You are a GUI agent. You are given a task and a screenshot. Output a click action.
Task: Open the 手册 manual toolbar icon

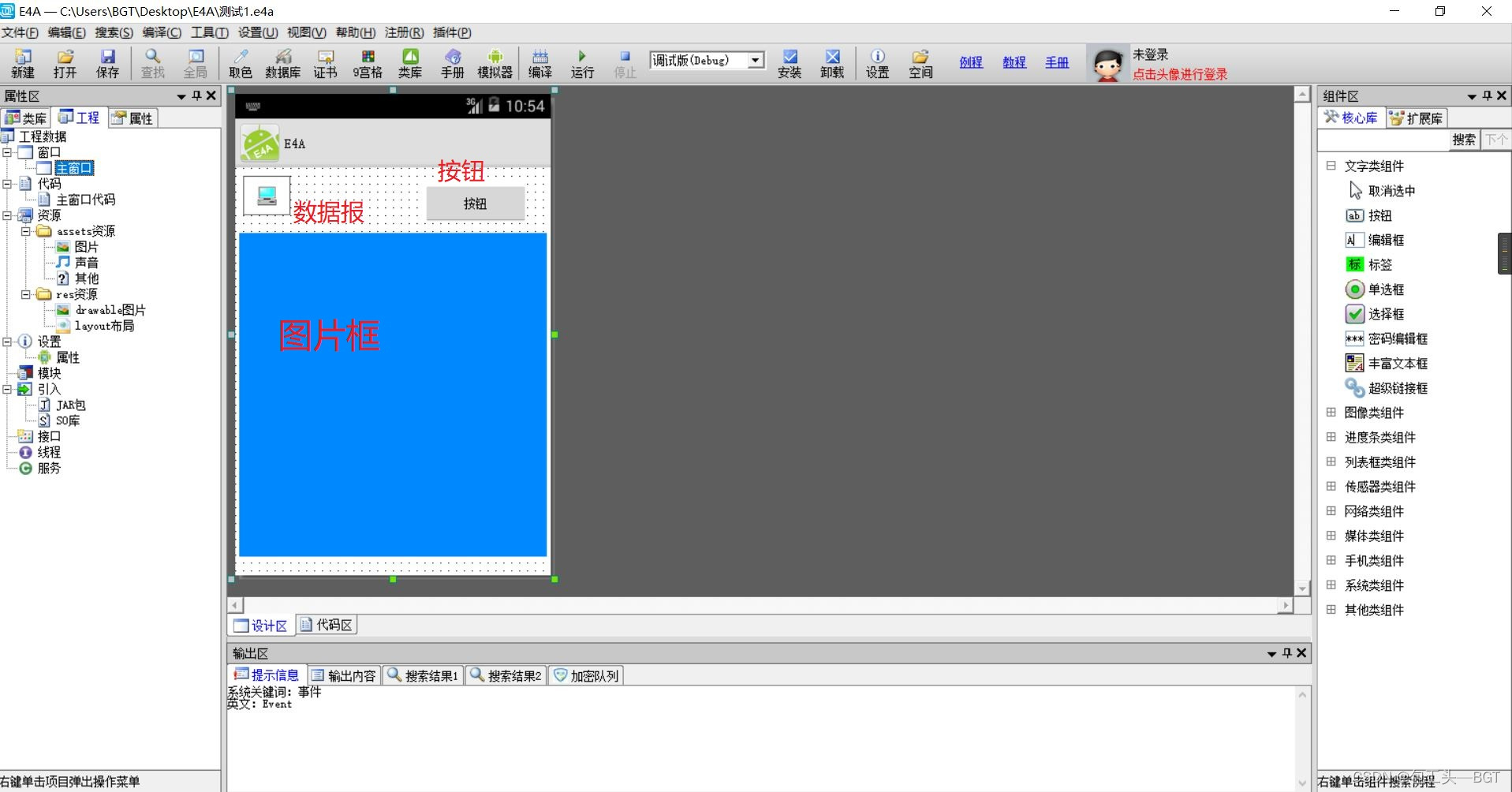point(453,64)
